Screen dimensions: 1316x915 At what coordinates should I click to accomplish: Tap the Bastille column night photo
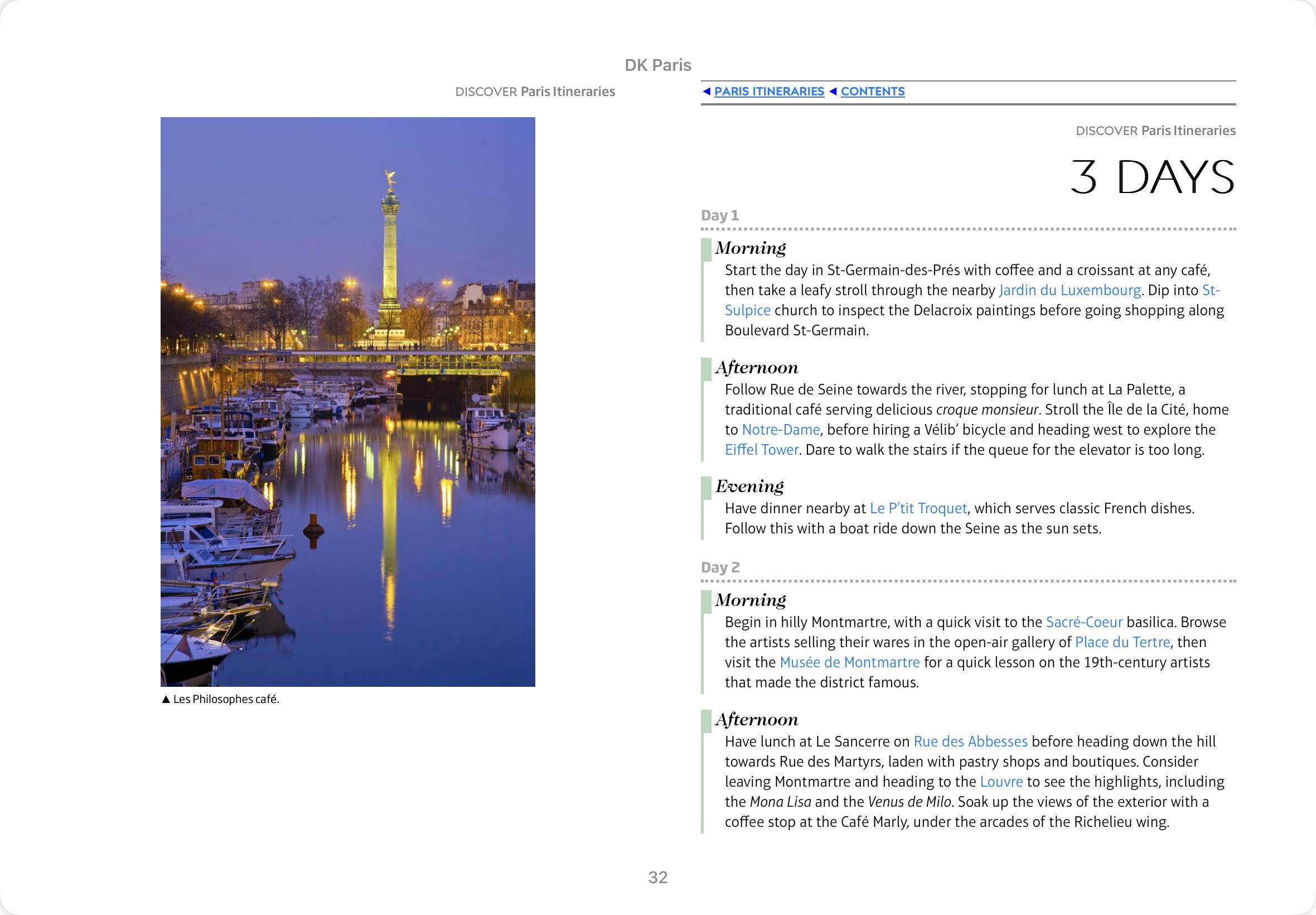pos(348,401)
